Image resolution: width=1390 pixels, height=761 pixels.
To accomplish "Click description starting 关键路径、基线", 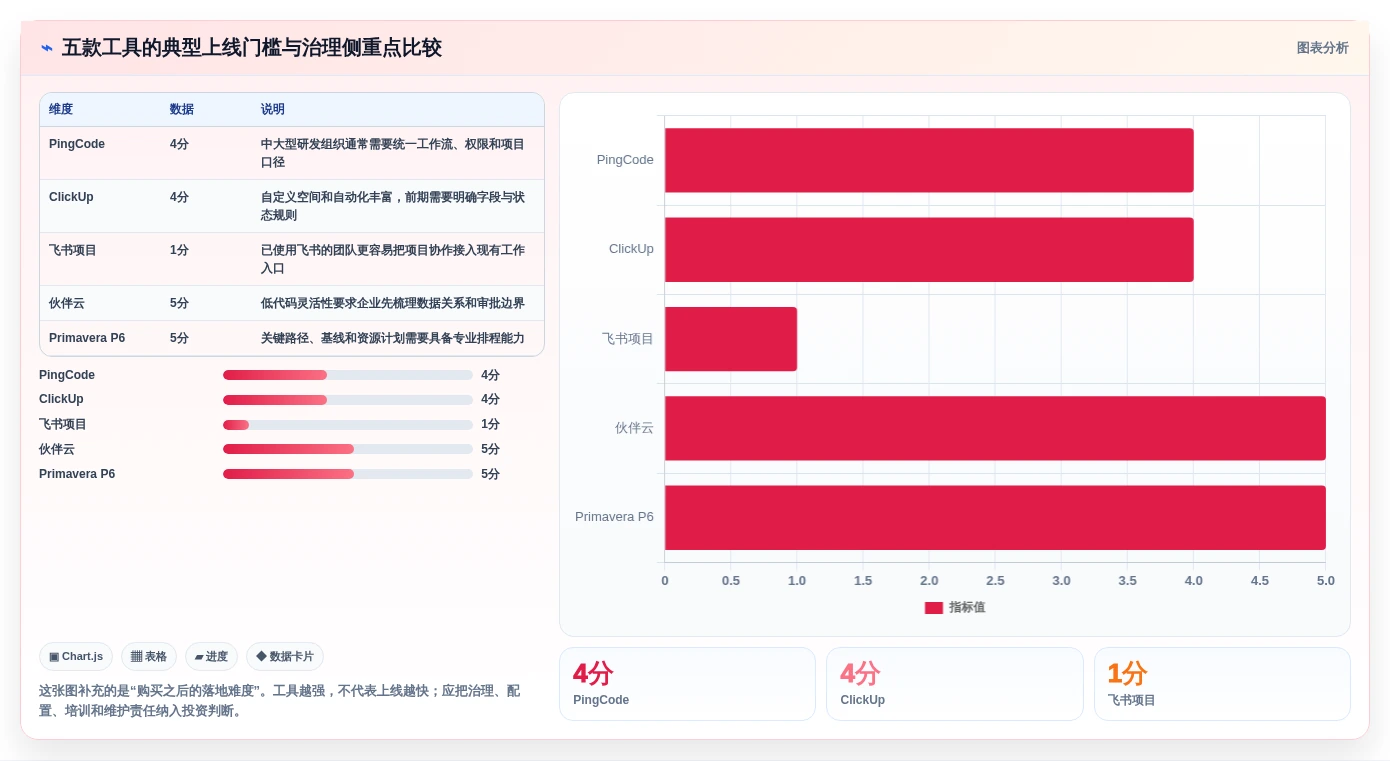I will pos(393,338).
